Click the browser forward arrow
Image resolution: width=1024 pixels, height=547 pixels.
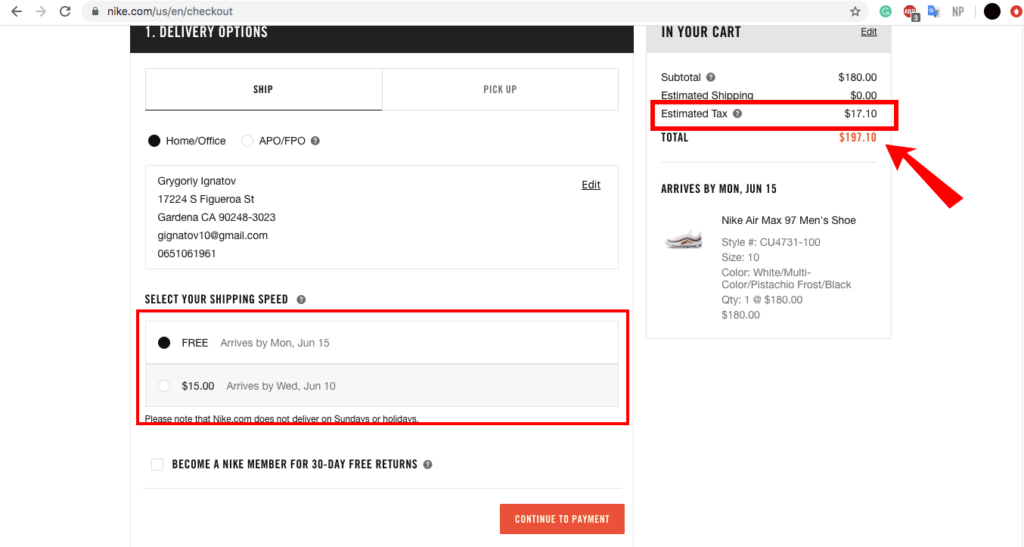[x=40, y=11]
